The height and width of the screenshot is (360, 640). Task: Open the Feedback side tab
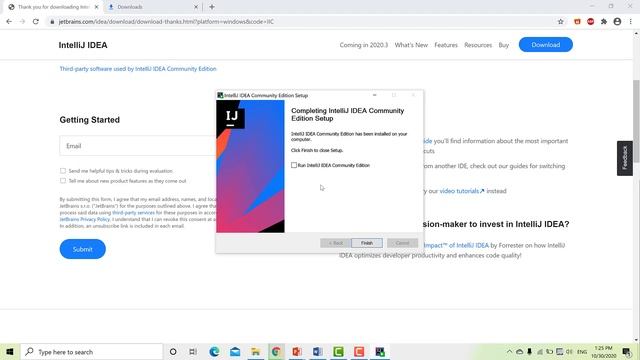pos(624,158)
